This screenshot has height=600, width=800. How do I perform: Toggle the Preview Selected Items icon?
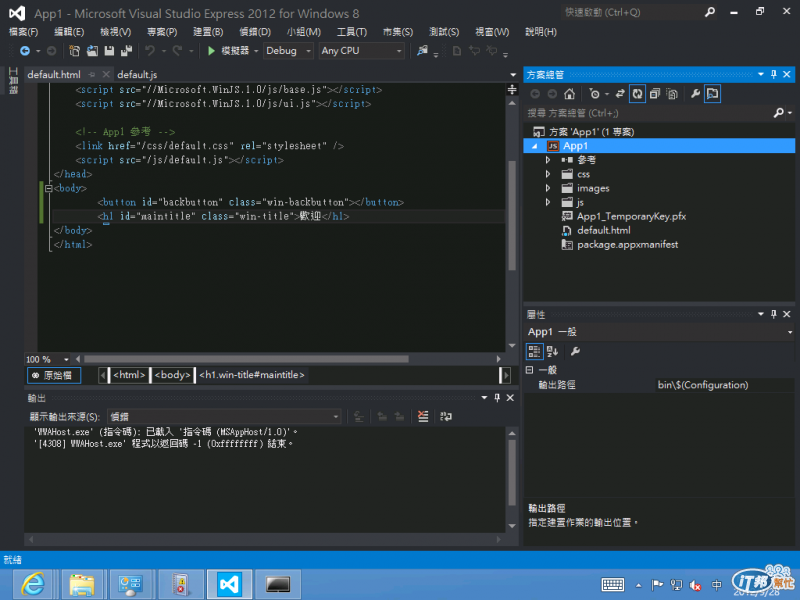(x=712, y=94)
